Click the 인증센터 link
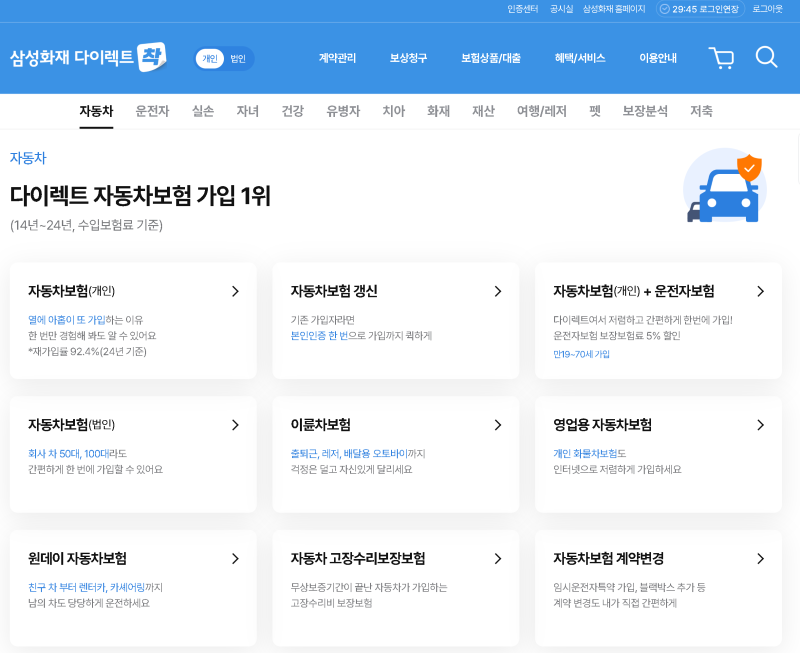This screenshot has height=653, width=800. click(x=522, y=9)
